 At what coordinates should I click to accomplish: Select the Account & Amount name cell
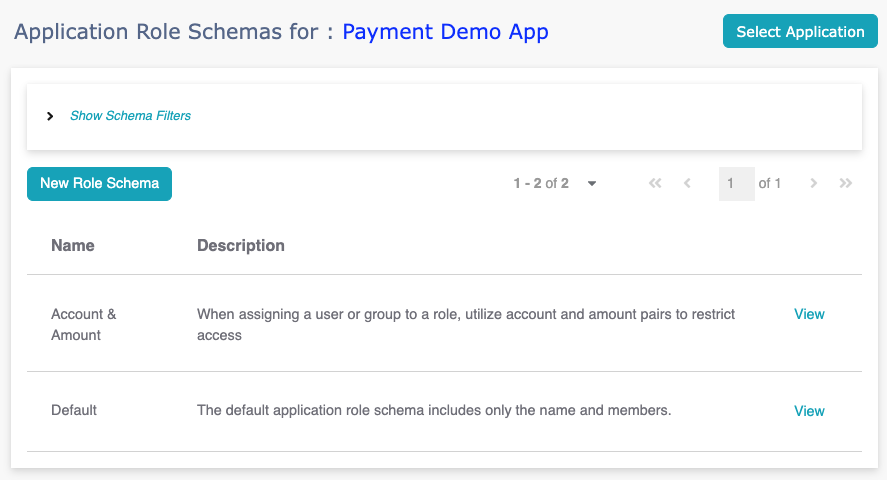(84, 325)
